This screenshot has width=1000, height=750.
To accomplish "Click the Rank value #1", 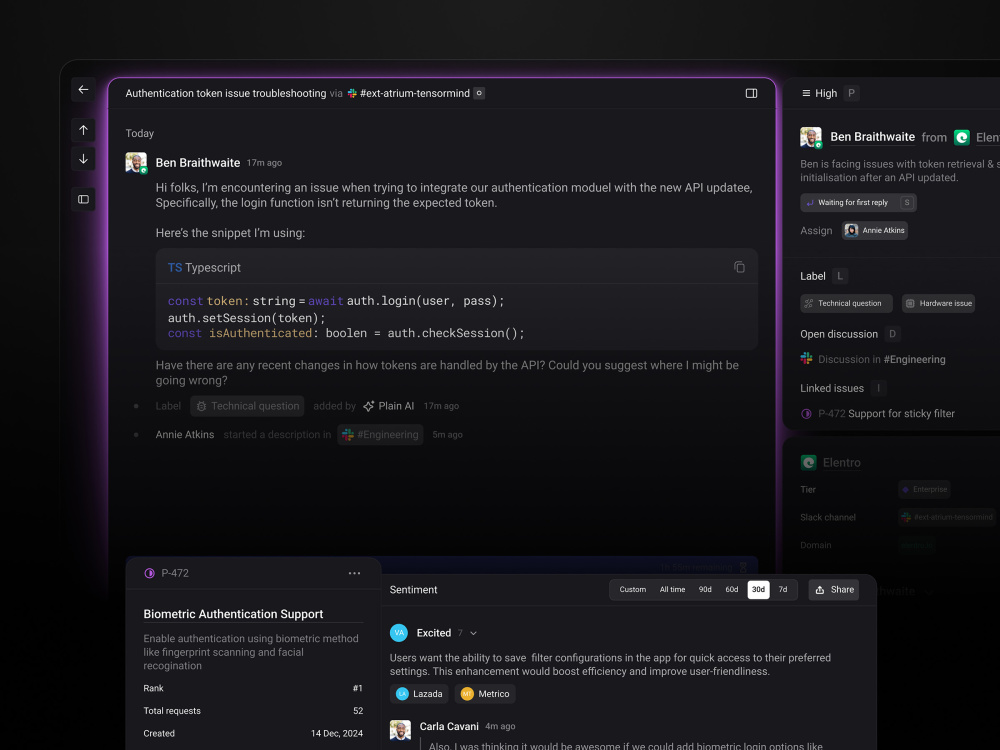I will (358, 689).
